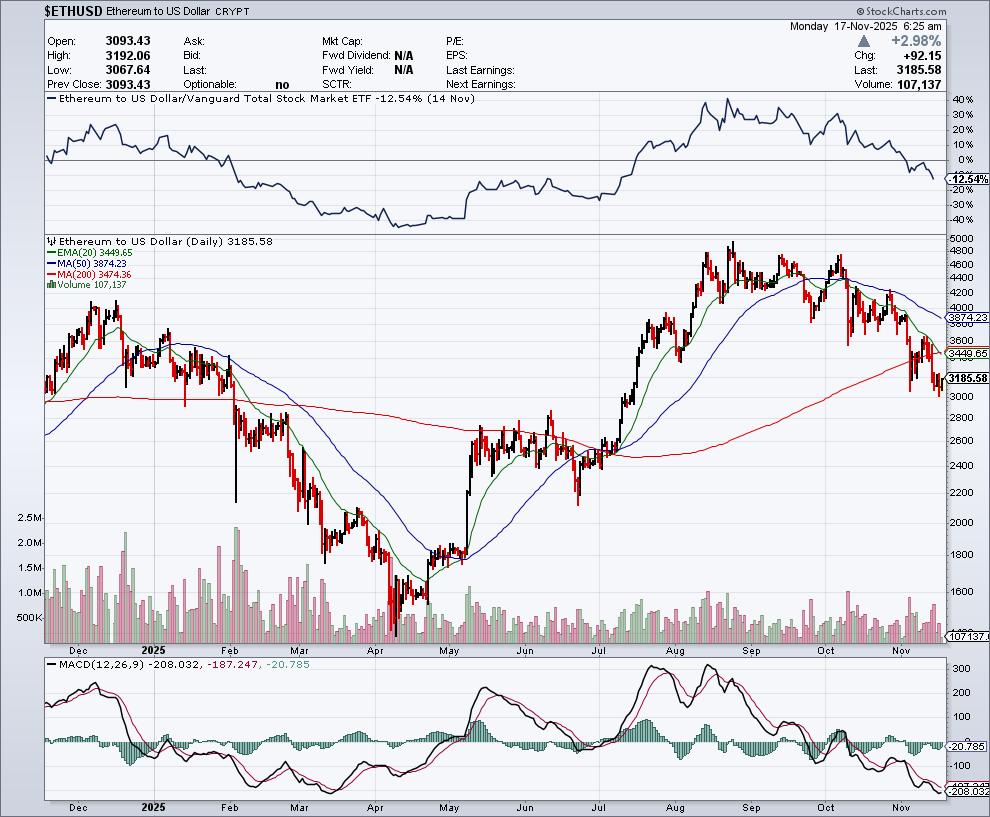Image resolution: width=990 pixels, height=817 pixels.
Task: Click the 'EPS:' label
Action: click(456, 56)
